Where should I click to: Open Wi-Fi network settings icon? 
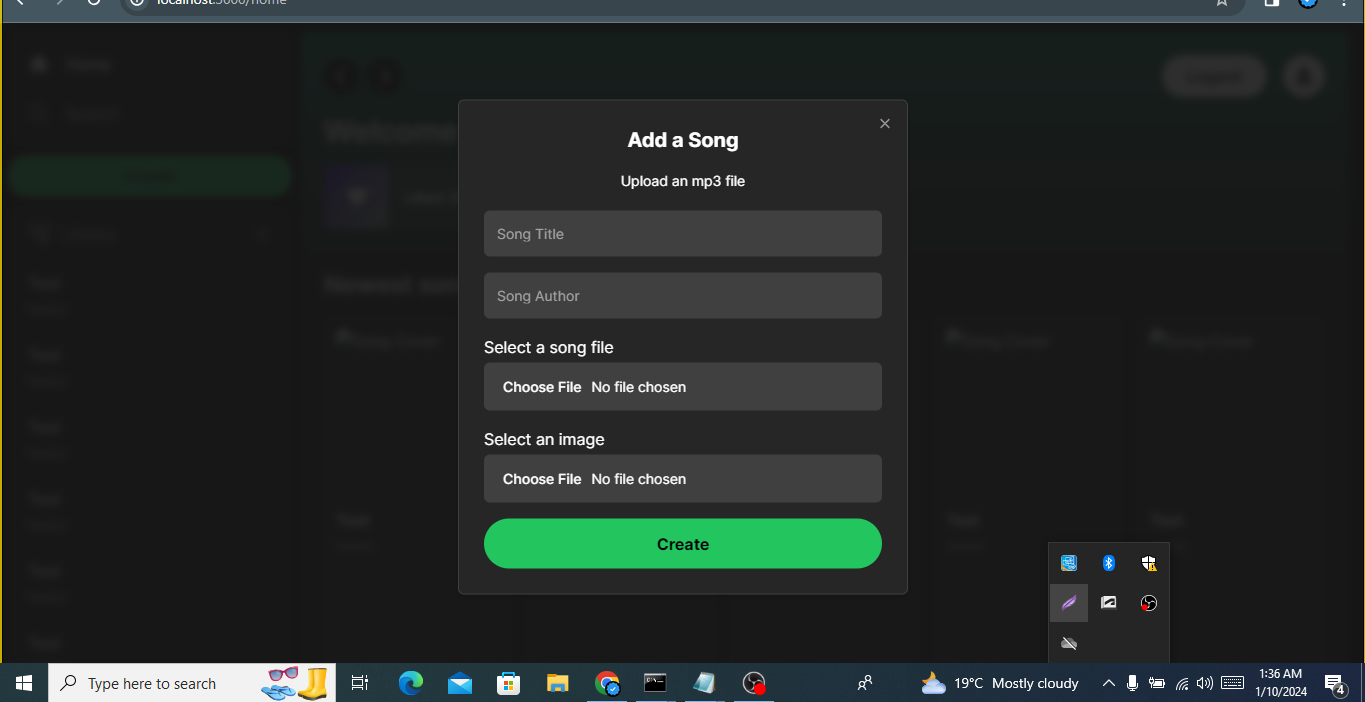click(1182, 683)
